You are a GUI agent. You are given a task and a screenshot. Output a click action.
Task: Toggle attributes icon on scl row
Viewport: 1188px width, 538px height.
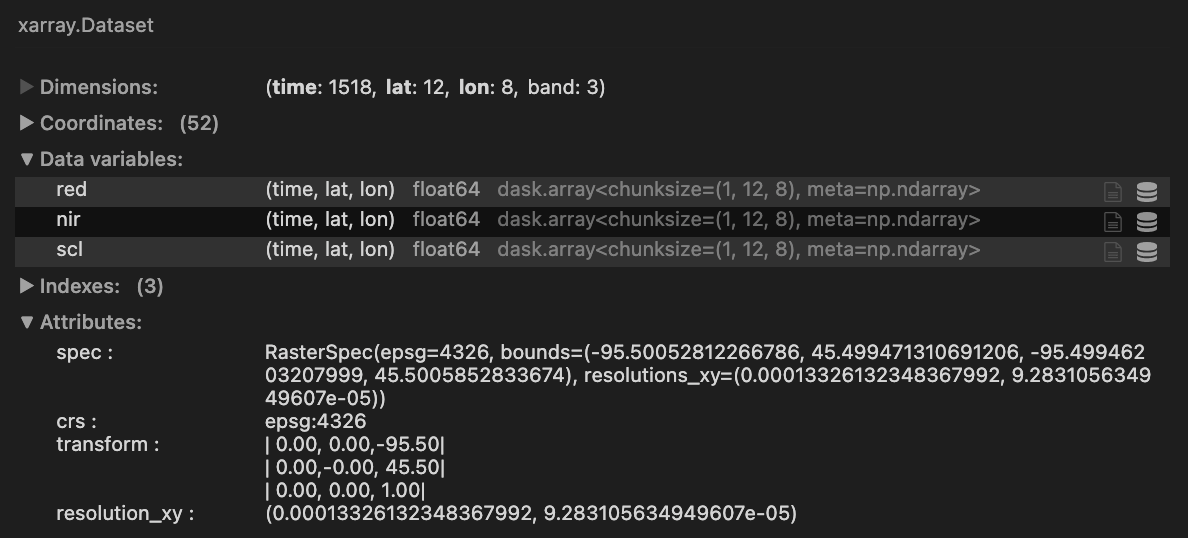[1113, 252]
